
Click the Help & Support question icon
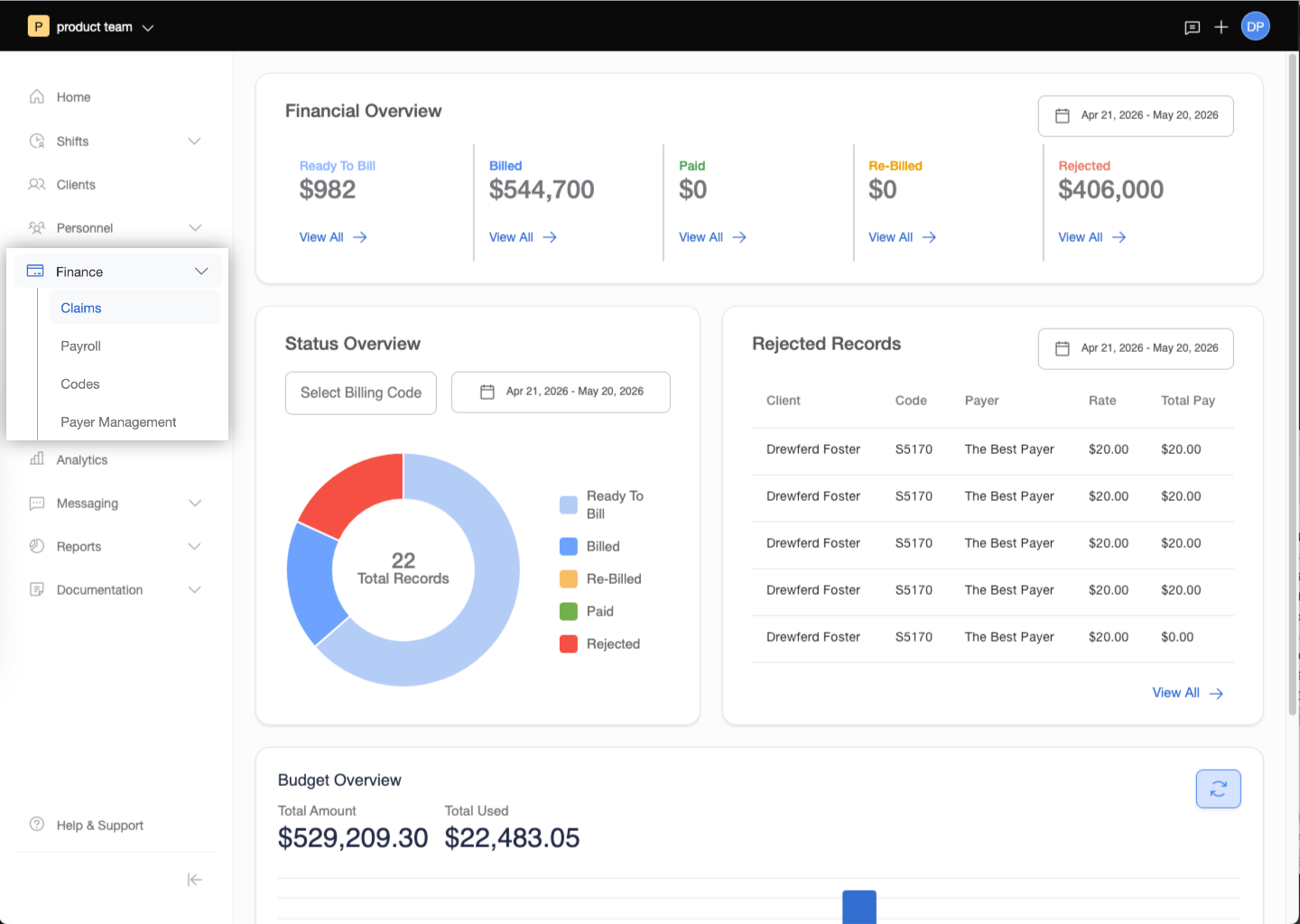coord(37,824)
